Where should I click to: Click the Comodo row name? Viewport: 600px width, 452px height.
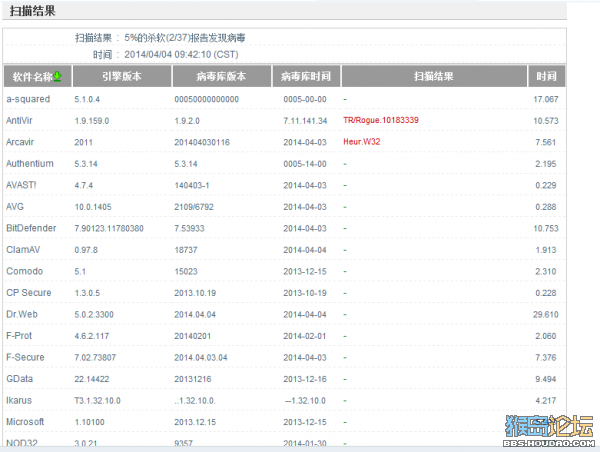point(24,271)
